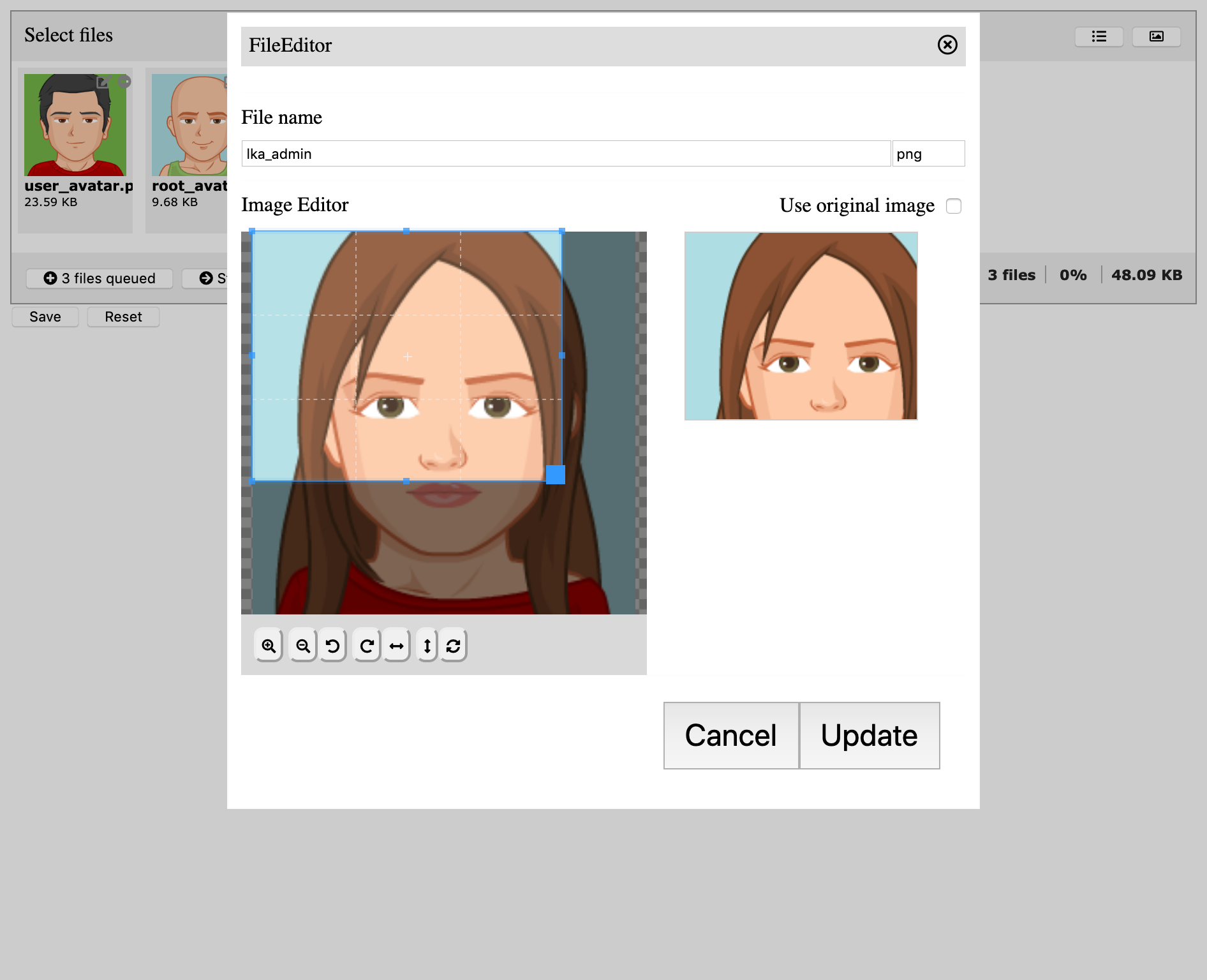
Task: Click the File name label
Action: pos(281,117)
